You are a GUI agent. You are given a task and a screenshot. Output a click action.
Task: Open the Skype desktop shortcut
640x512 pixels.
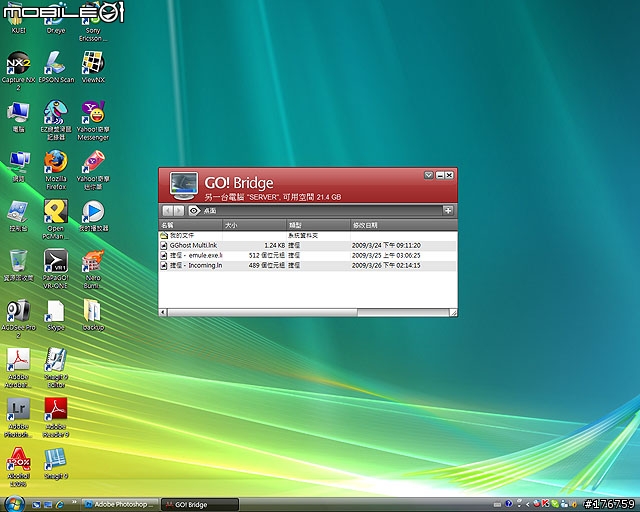tap(56, 315)
